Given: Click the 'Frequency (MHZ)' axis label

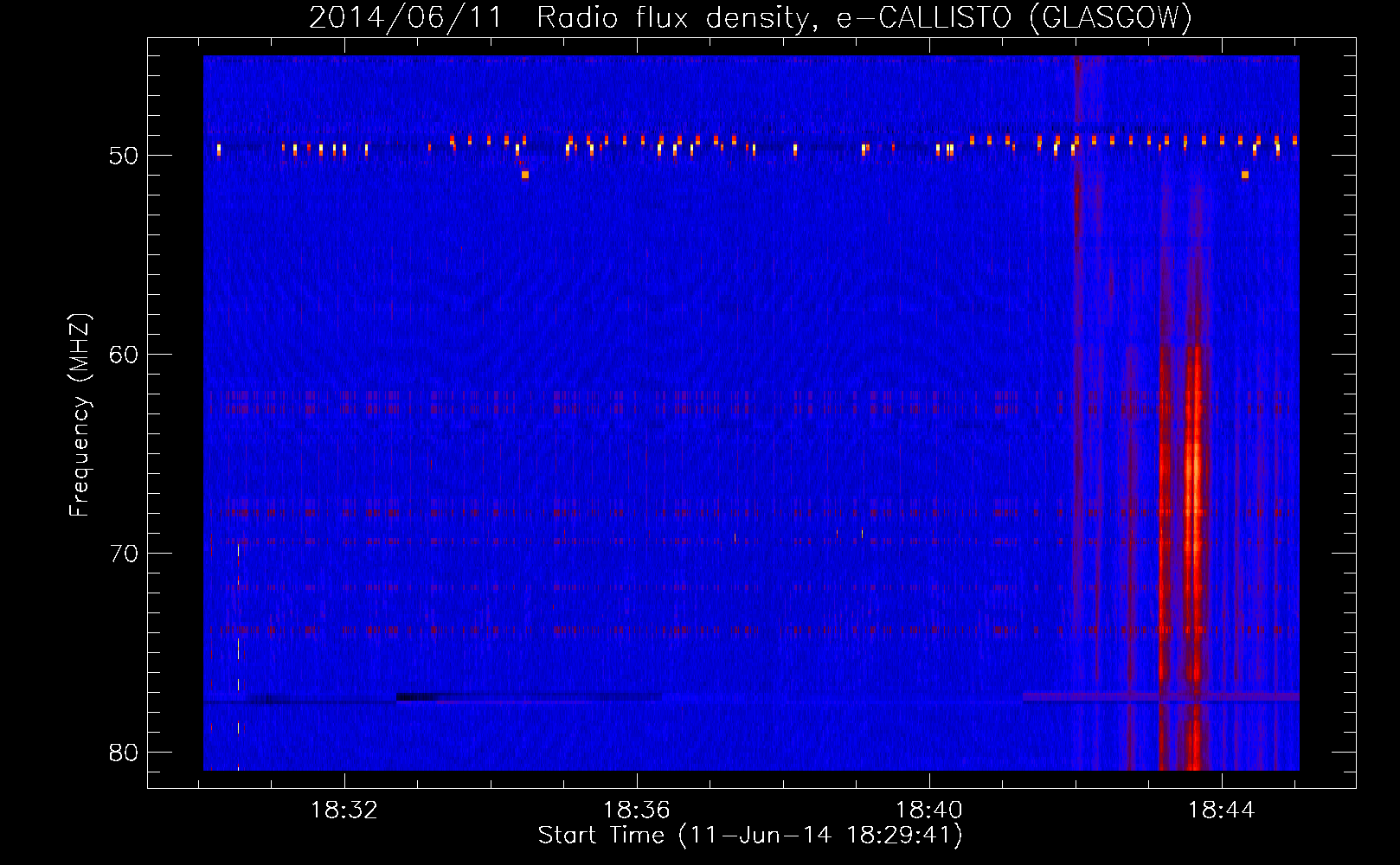Looking at the screenshot, I should pyautogui.click(x=80, y=415).
